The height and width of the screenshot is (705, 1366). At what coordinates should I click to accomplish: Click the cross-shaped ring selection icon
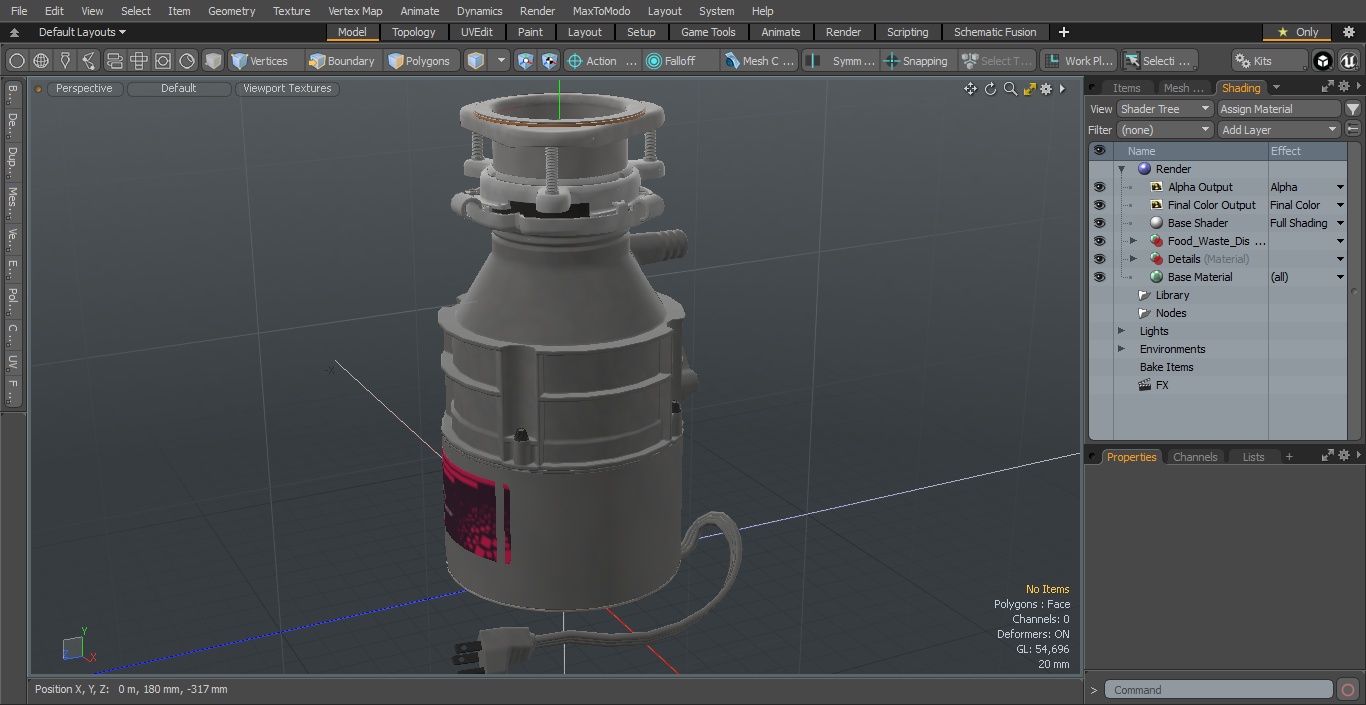(138, 61)
